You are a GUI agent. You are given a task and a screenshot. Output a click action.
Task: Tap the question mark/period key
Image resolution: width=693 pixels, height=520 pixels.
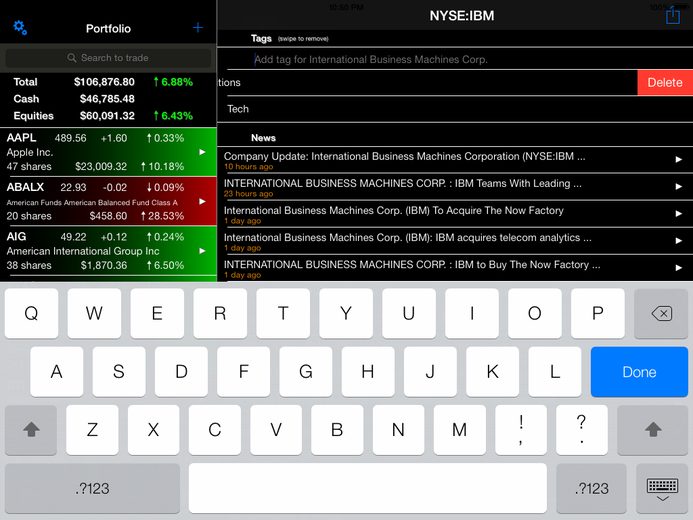click(582, 429)
